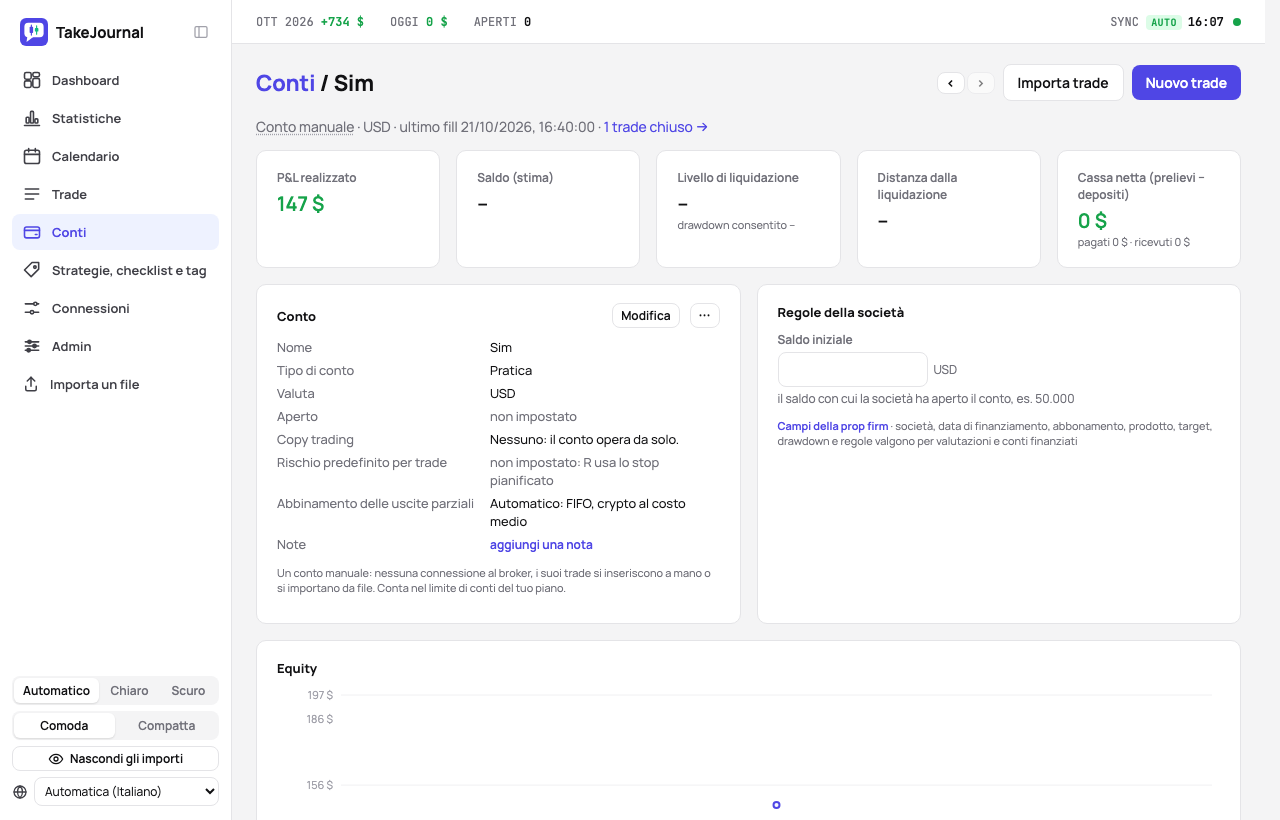
Task: Open the Admin section
Action: [116, 346]
